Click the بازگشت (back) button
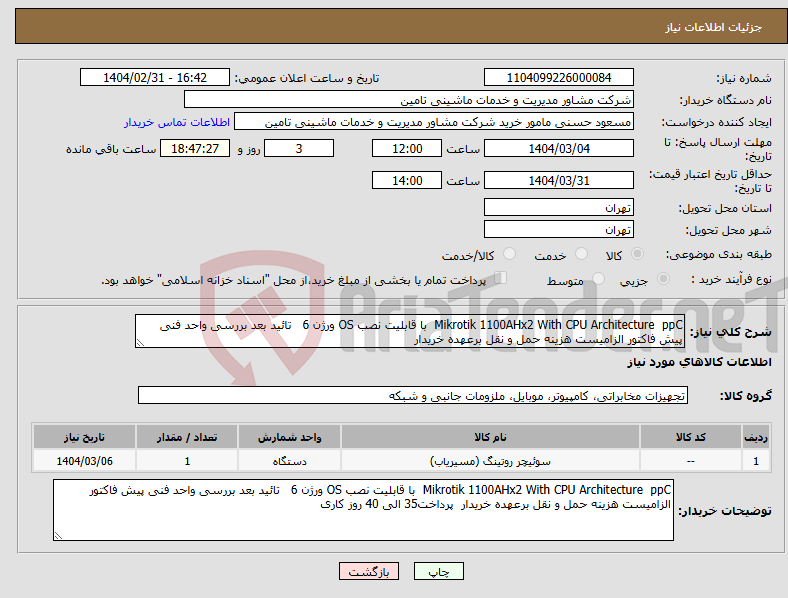This screenshot has height=598, width=788. click(369, 571)
